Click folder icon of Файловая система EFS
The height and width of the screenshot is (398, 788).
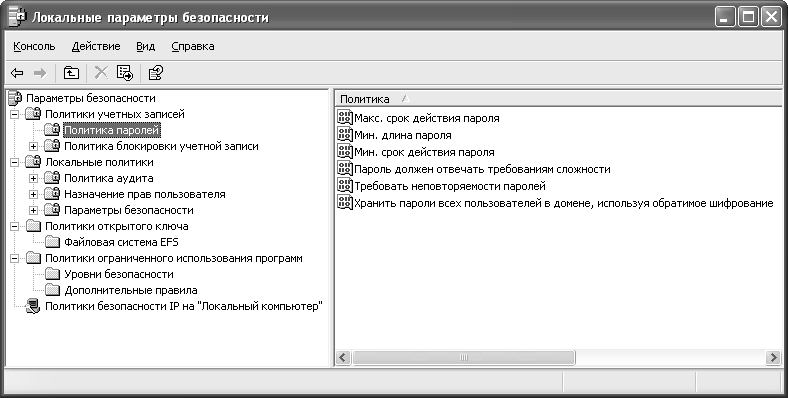point(52,242)
